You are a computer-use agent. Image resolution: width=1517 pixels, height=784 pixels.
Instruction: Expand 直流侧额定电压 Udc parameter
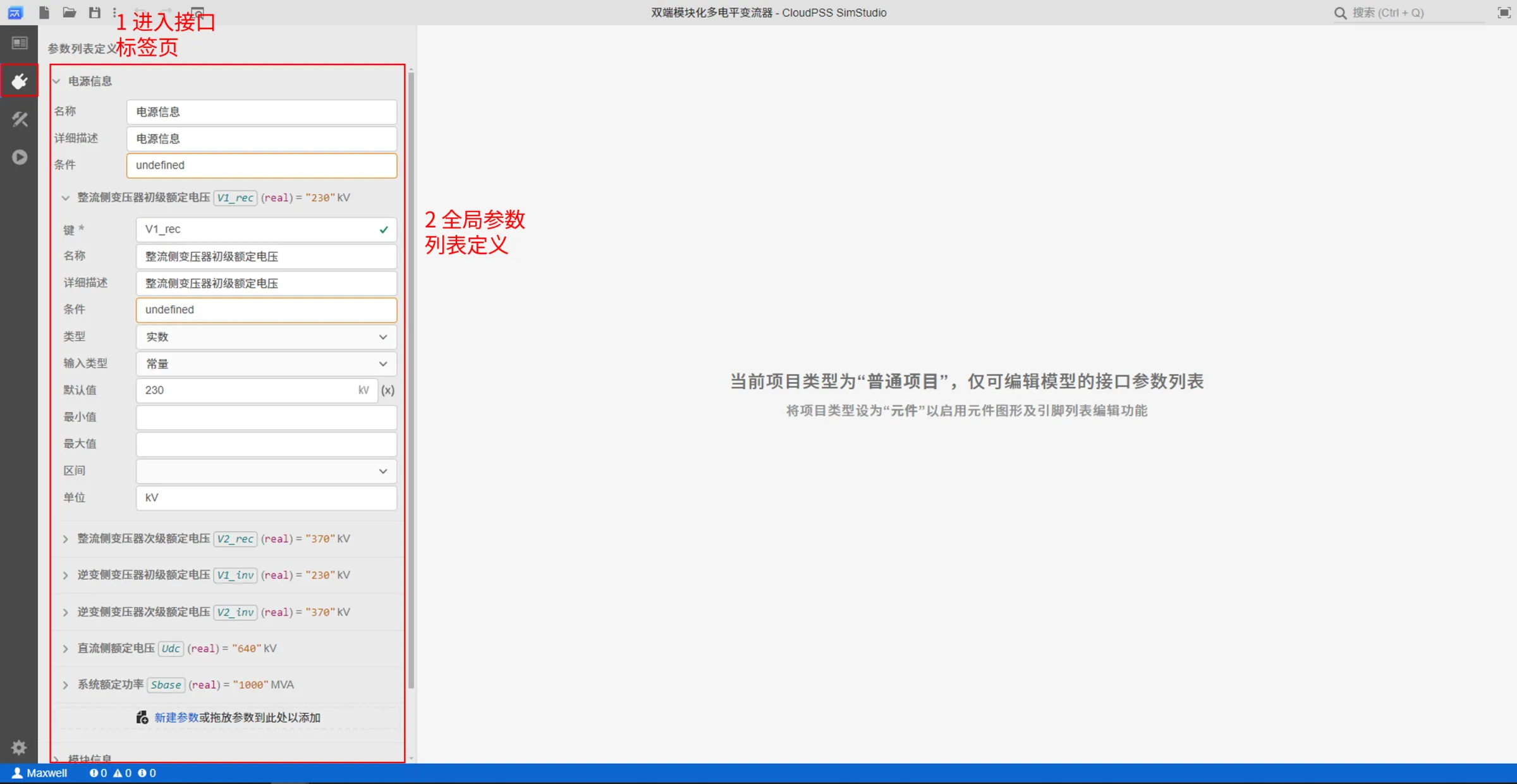tap(65, 649)
